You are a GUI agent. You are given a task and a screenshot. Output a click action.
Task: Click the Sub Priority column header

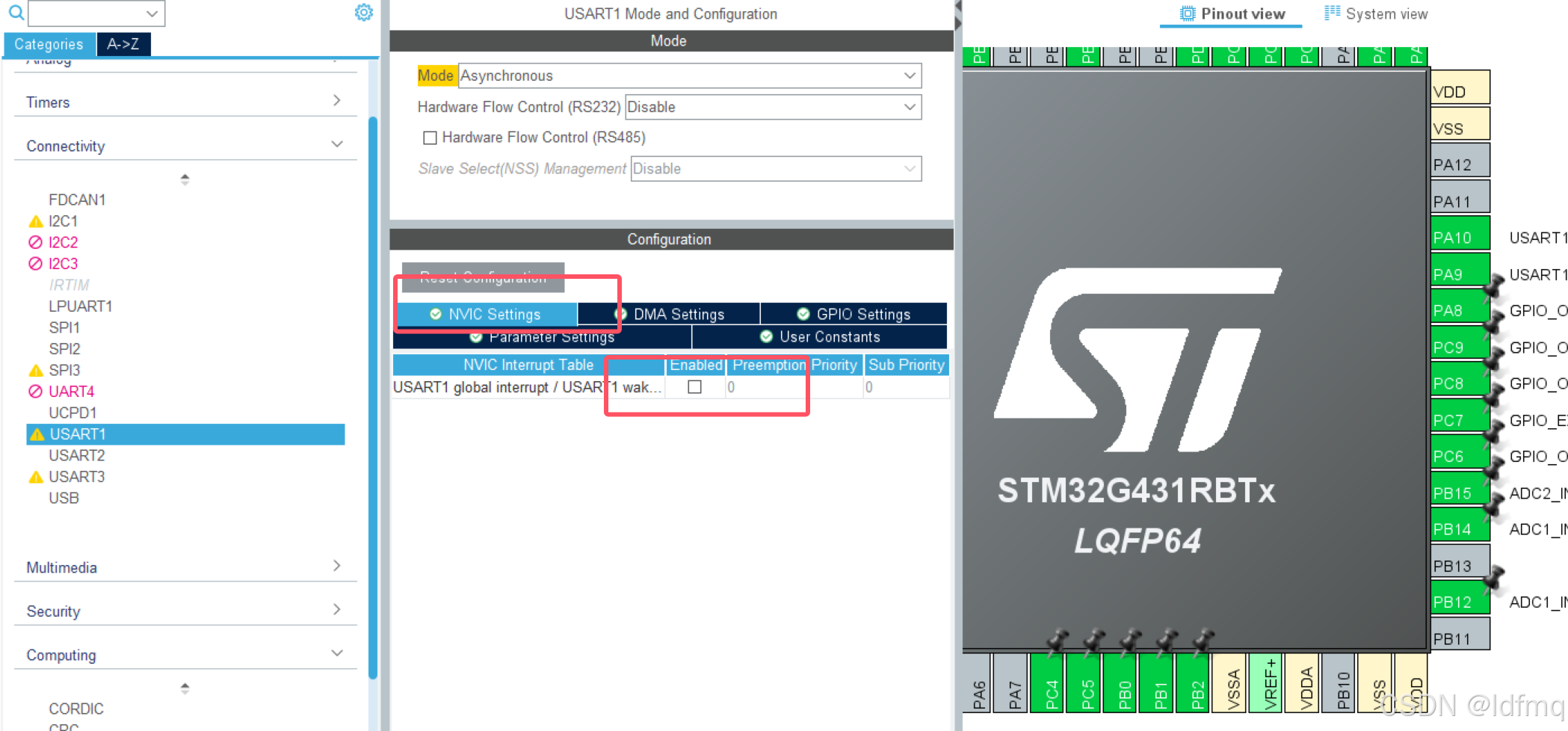click(907, 365)
